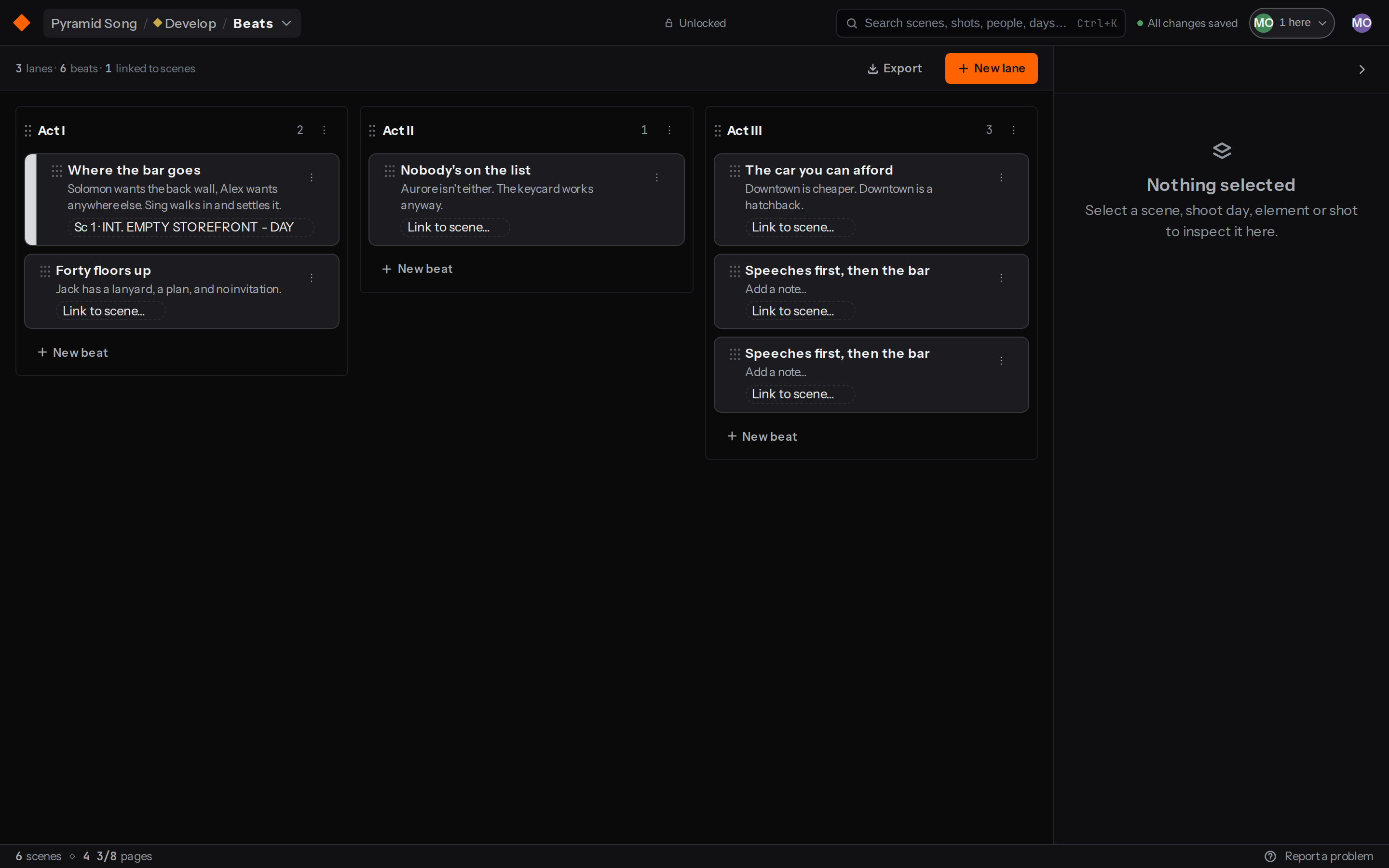The width and height of the screenshot is (1389, 868).
Task: Open options for 'Nobody's on the list' beat
Action: (656, 177)
